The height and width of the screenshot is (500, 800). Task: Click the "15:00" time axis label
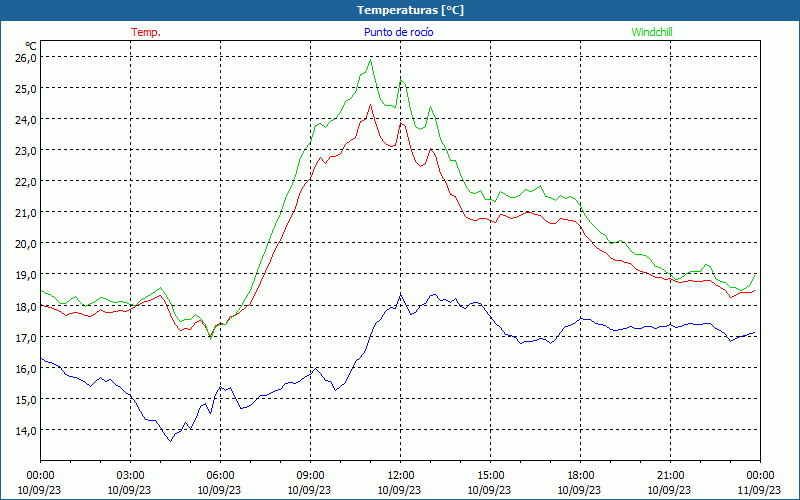click(490, 476)
